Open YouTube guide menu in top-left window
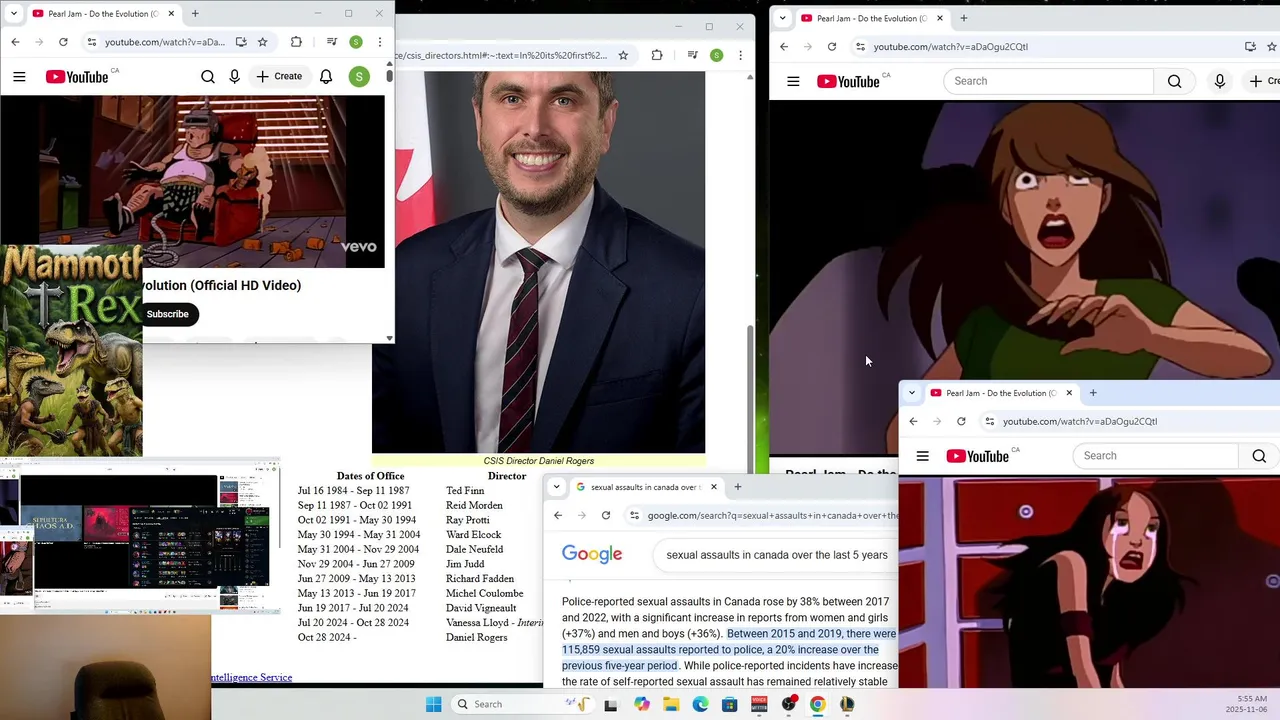1280x720 pixels. click(19, 76)
